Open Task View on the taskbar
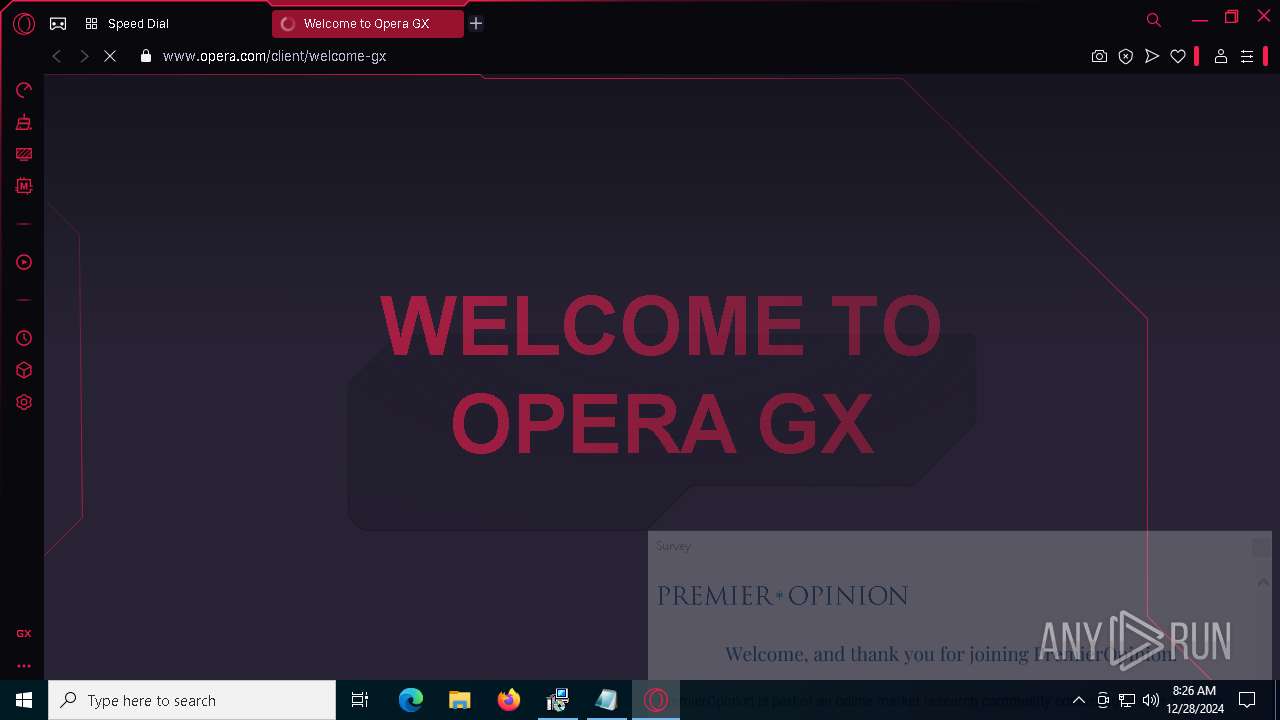Viewport: 1280px width, 720px height. (360, 700)
